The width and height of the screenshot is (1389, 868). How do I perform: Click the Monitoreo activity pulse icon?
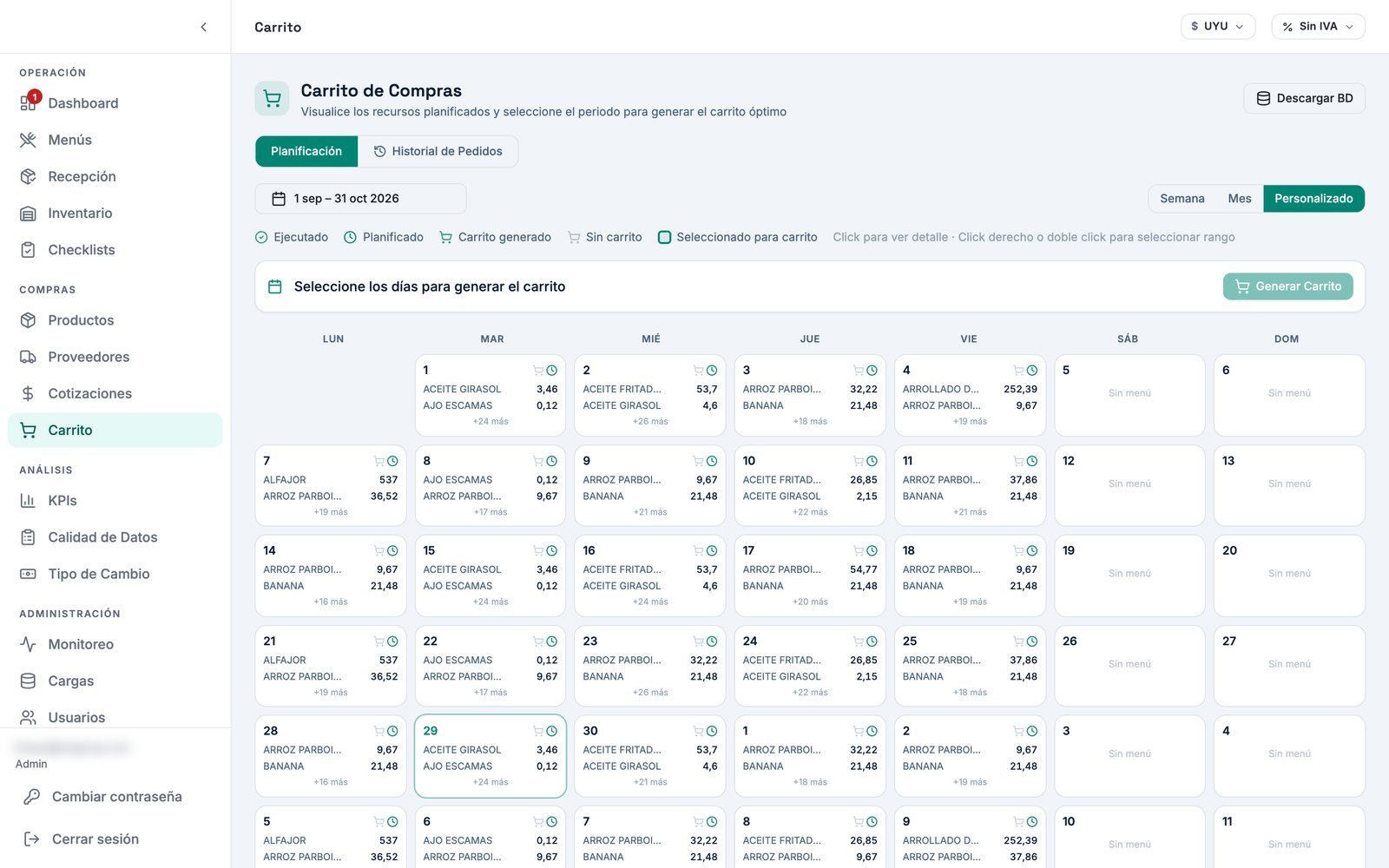coord(29,644)
